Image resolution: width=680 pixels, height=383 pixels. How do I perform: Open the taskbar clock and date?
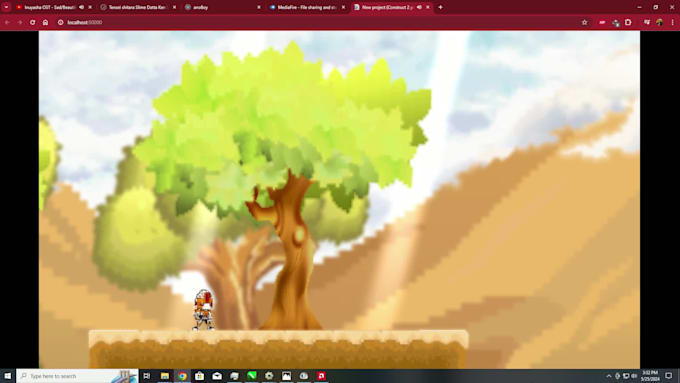click(x=650, y=376)
